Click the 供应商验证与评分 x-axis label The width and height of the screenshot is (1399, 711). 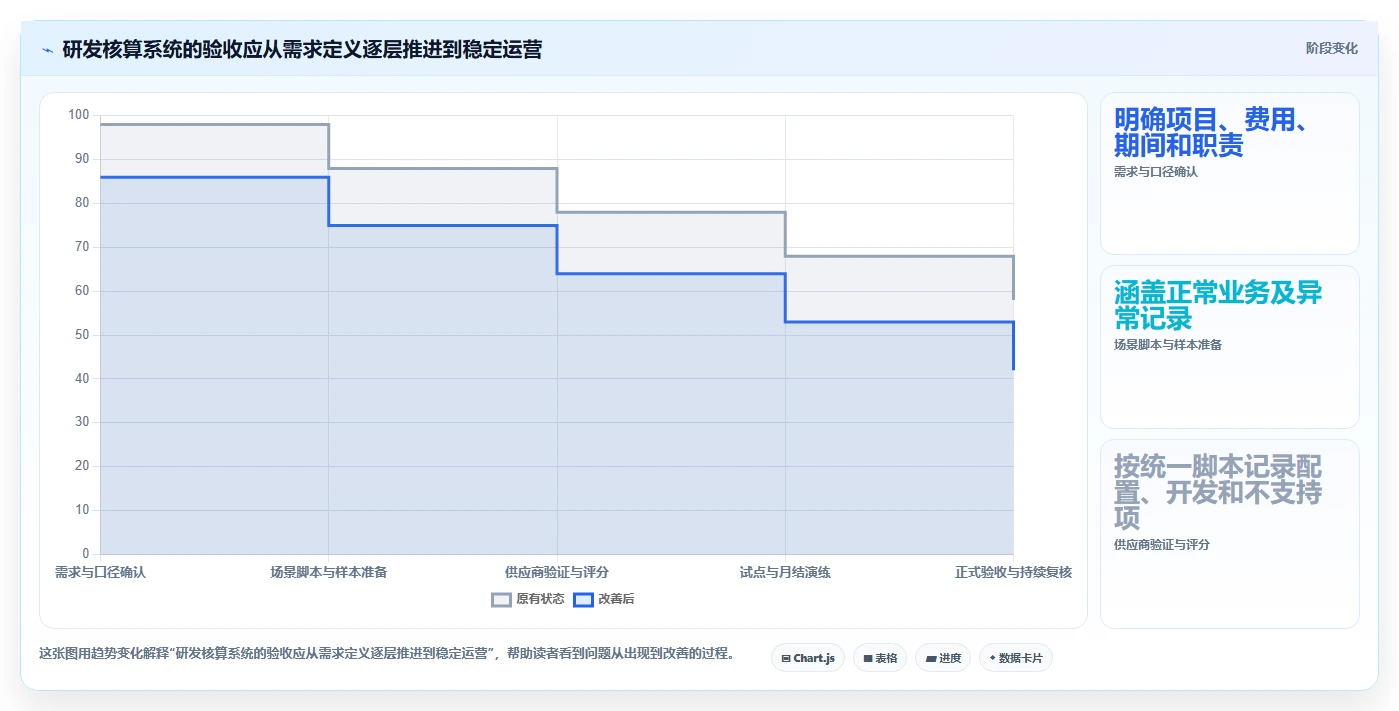[557, 573]
